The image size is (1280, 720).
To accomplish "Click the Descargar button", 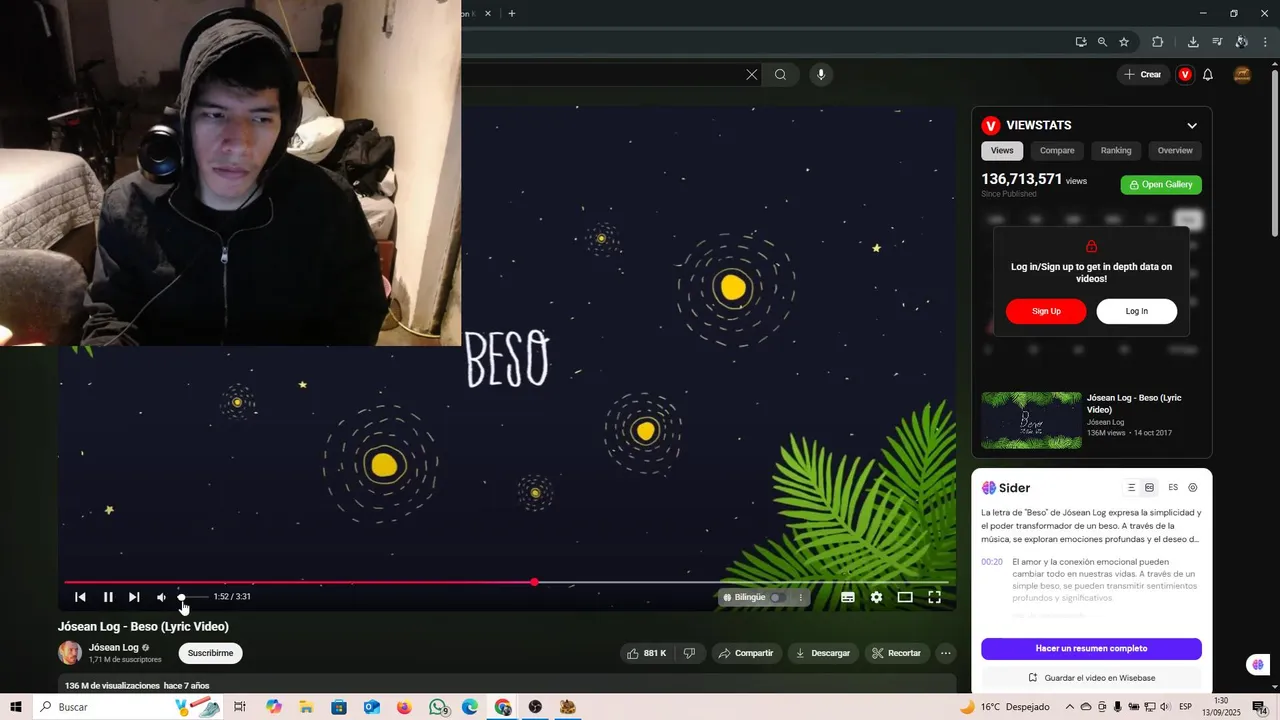I will (823, 653).
